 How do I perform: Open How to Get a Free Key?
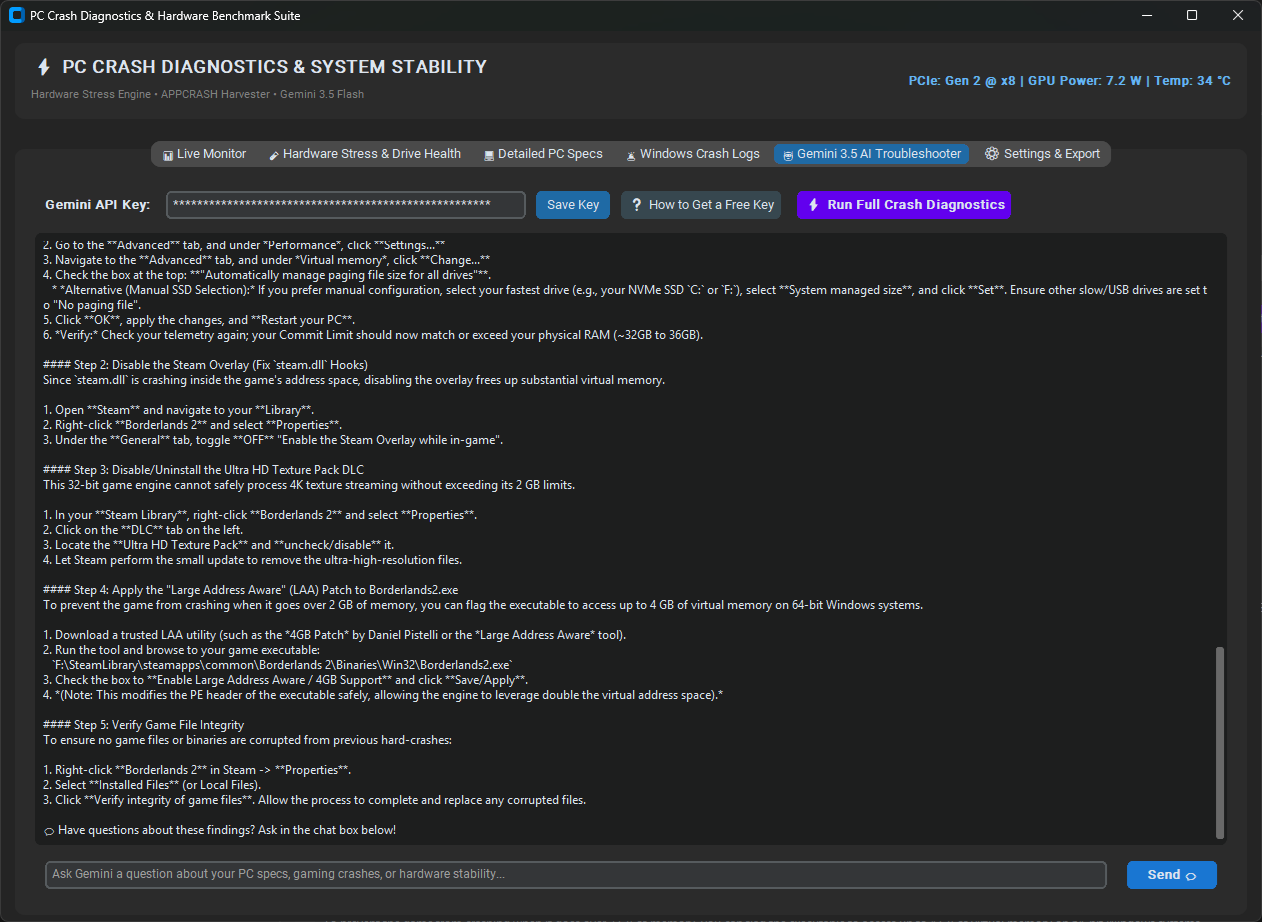pyautogui.click(x=701, y=204)
